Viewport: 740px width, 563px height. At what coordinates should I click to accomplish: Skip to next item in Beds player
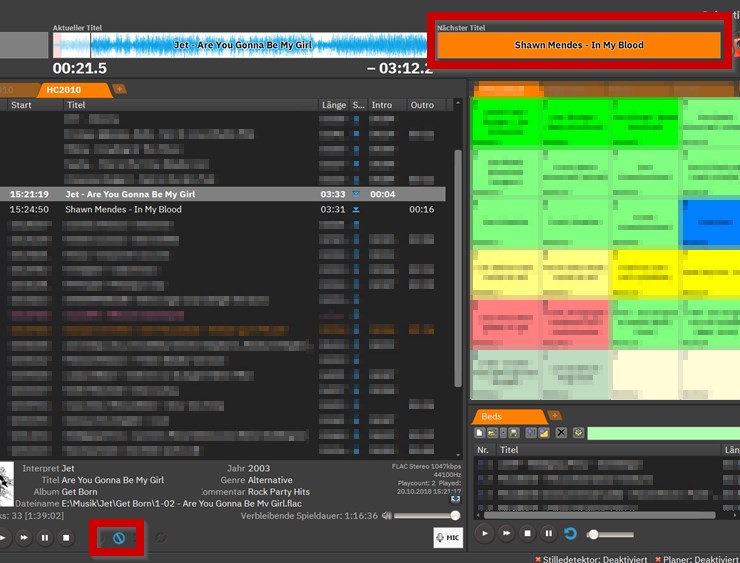(506, 534)
